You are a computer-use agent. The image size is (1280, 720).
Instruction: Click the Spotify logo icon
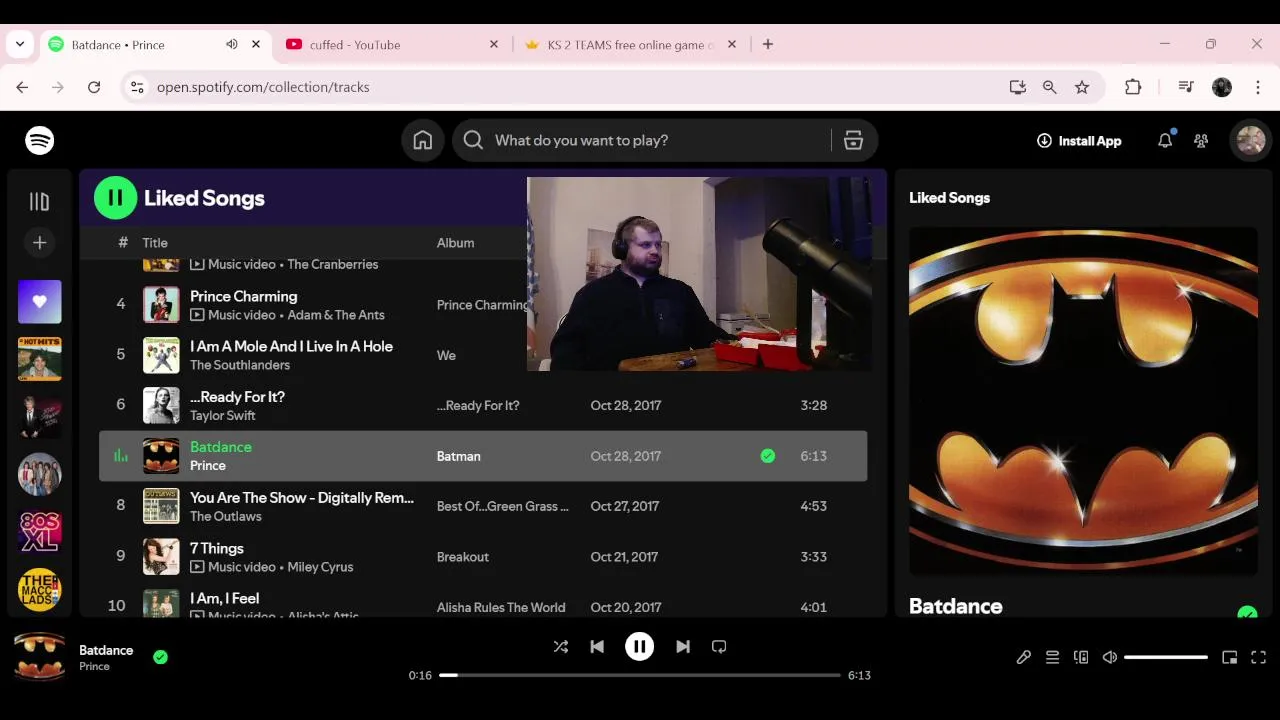(40, 141)
